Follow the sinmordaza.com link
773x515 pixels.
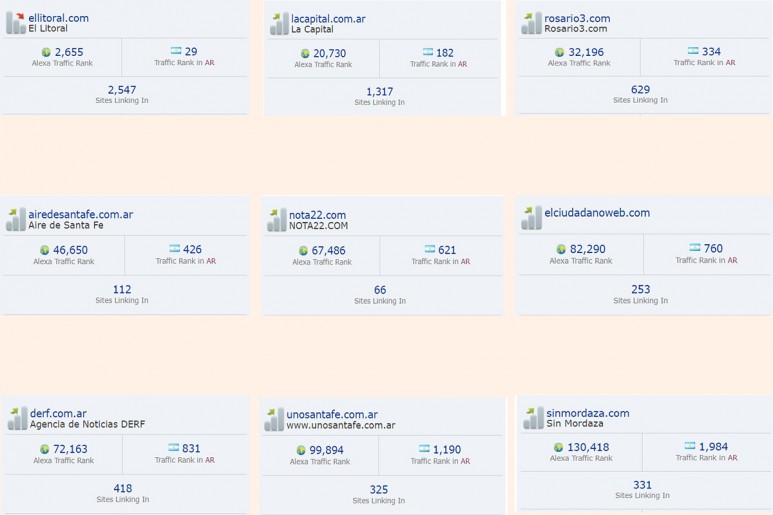click(x=588, y=413)
